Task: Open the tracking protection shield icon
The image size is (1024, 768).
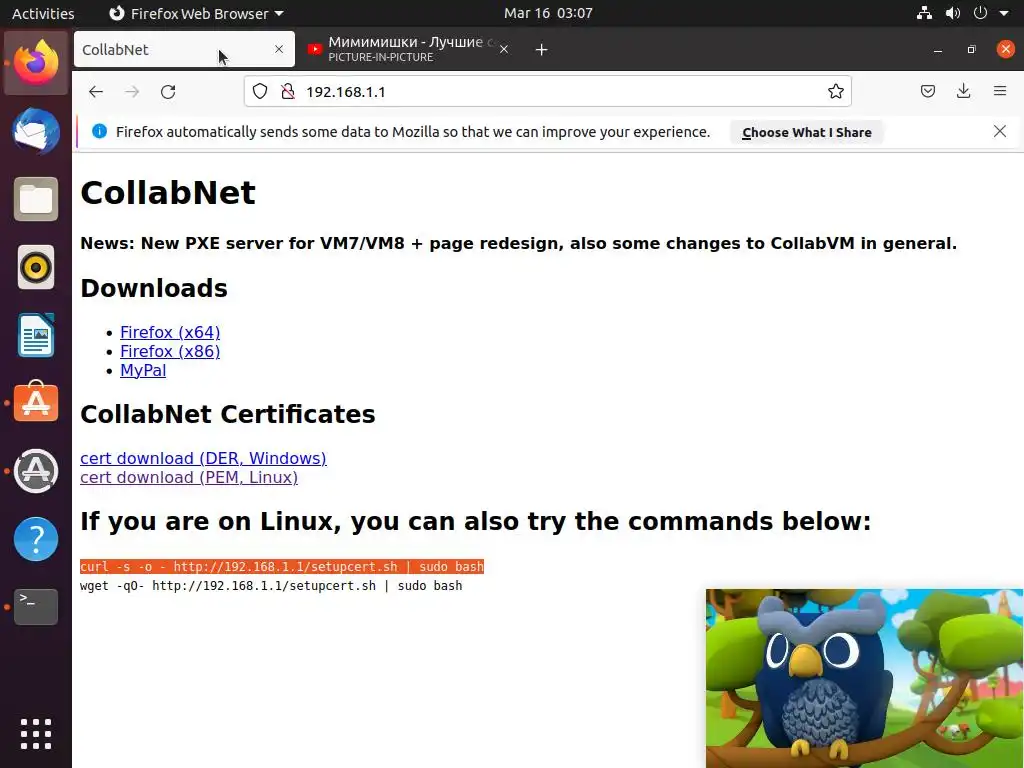Action: tap(260, 91)
